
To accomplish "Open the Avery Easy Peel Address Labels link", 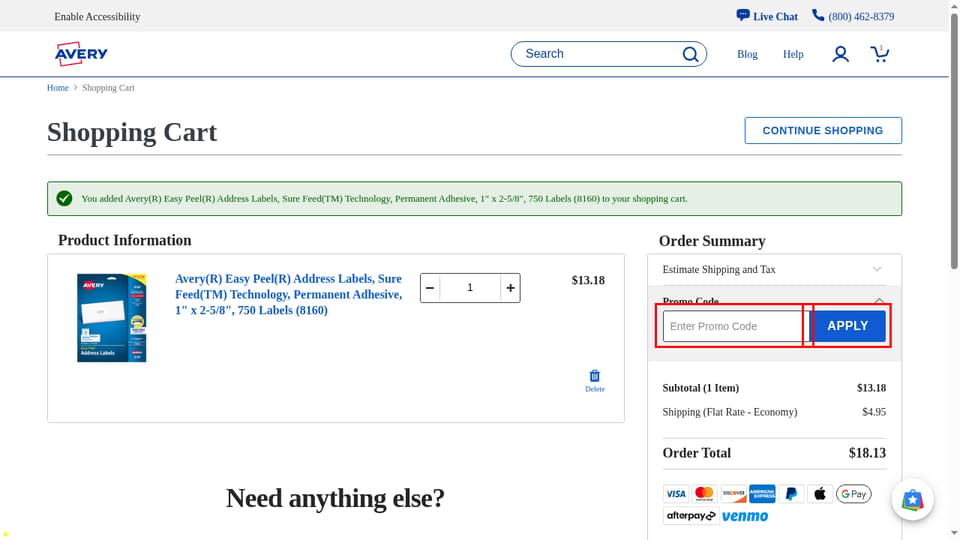I will tap(288, 294).
